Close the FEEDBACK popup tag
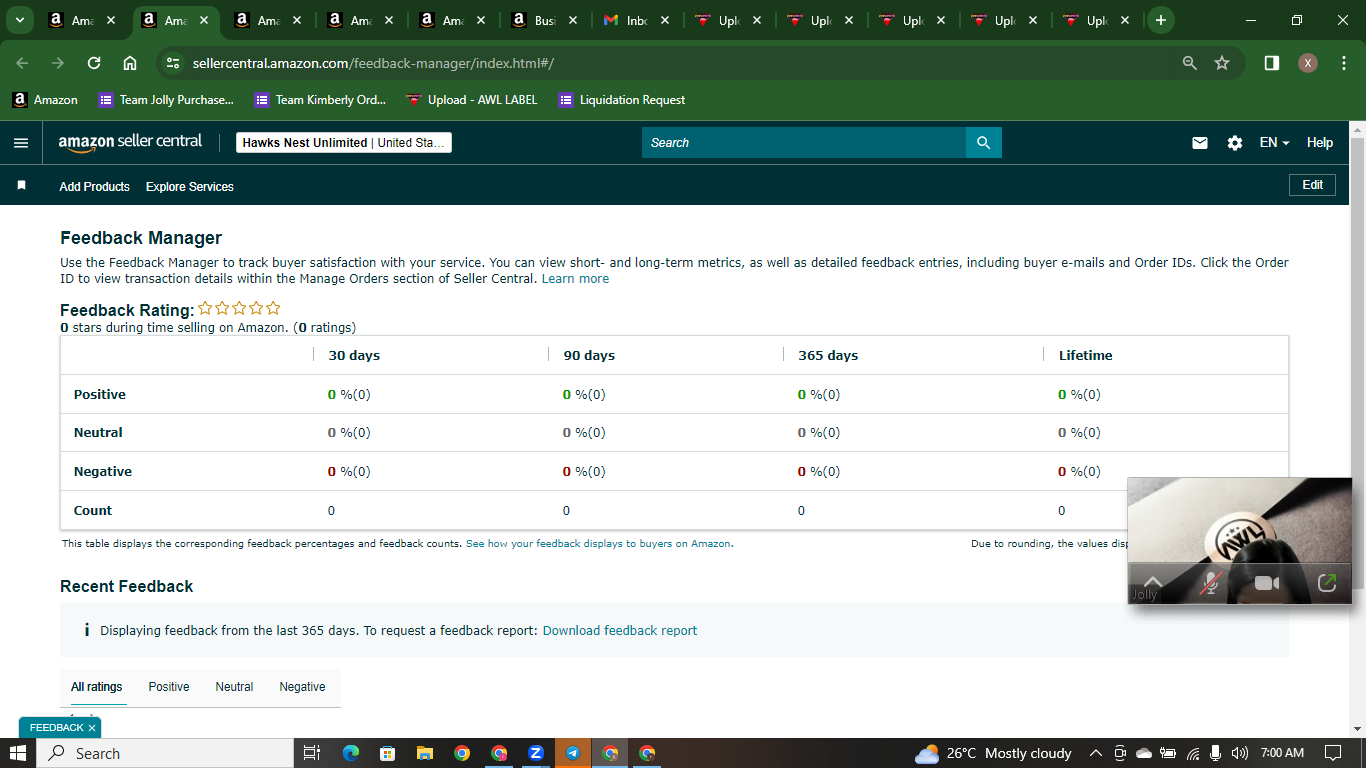 [91, 728]
